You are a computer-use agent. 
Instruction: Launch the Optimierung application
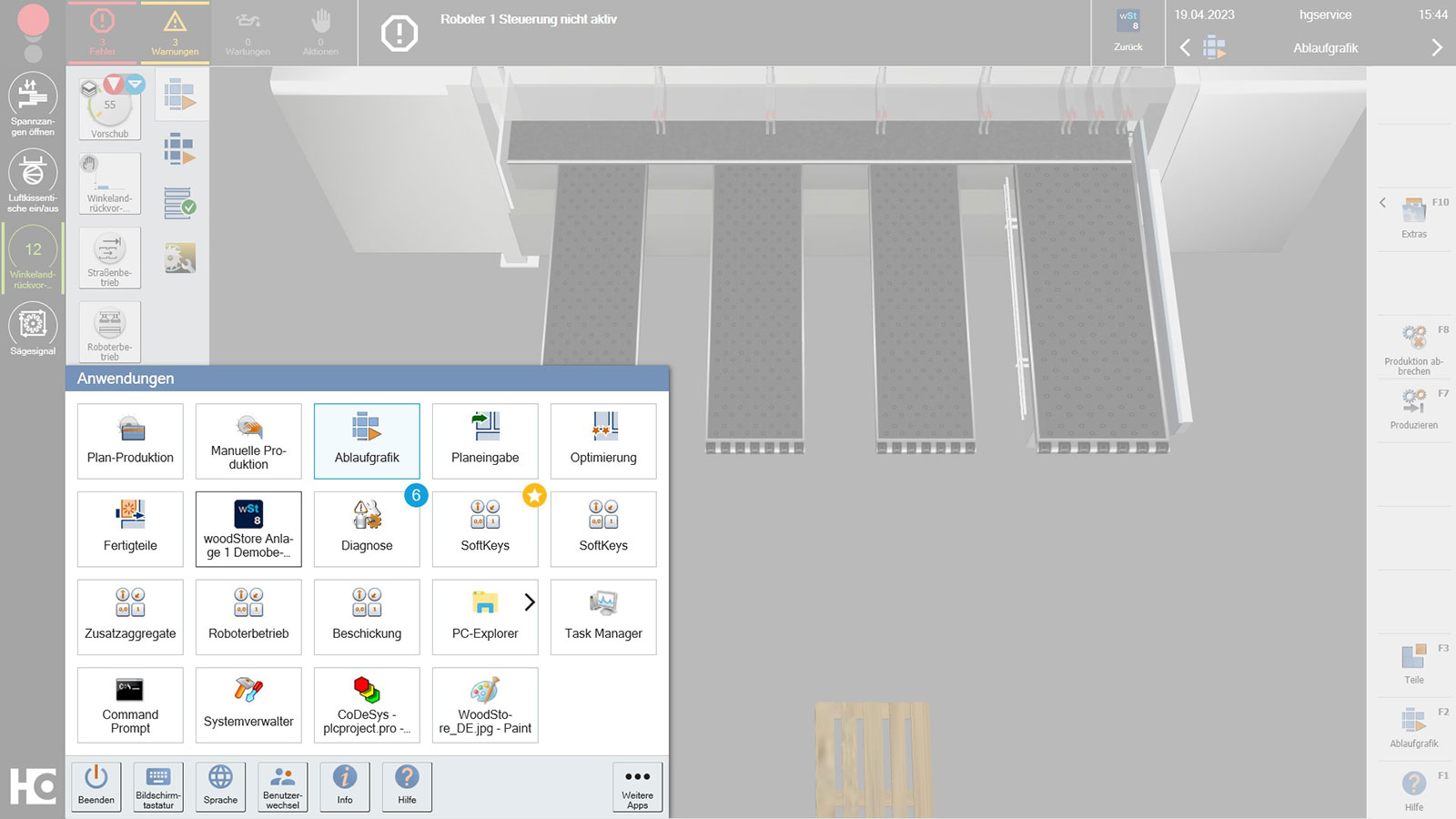603,441
